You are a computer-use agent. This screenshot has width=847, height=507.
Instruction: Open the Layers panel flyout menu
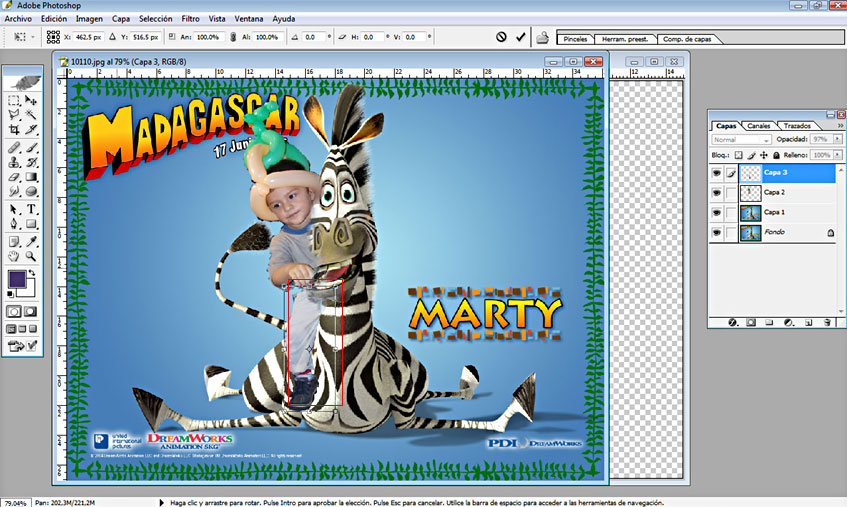840,125
